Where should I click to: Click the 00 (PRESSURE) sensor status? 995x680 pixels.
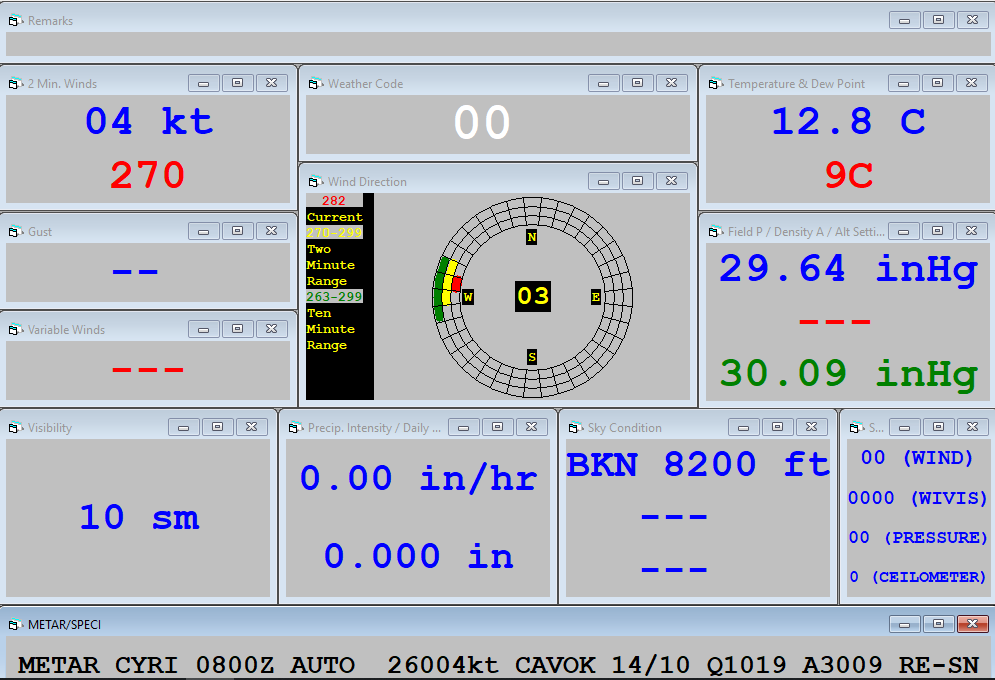[918, 537]
